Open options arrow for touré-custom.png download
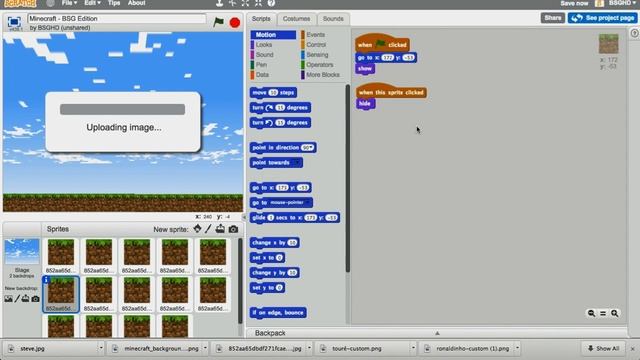The height and width of the screenshot is (360, 640). [413, 348]
